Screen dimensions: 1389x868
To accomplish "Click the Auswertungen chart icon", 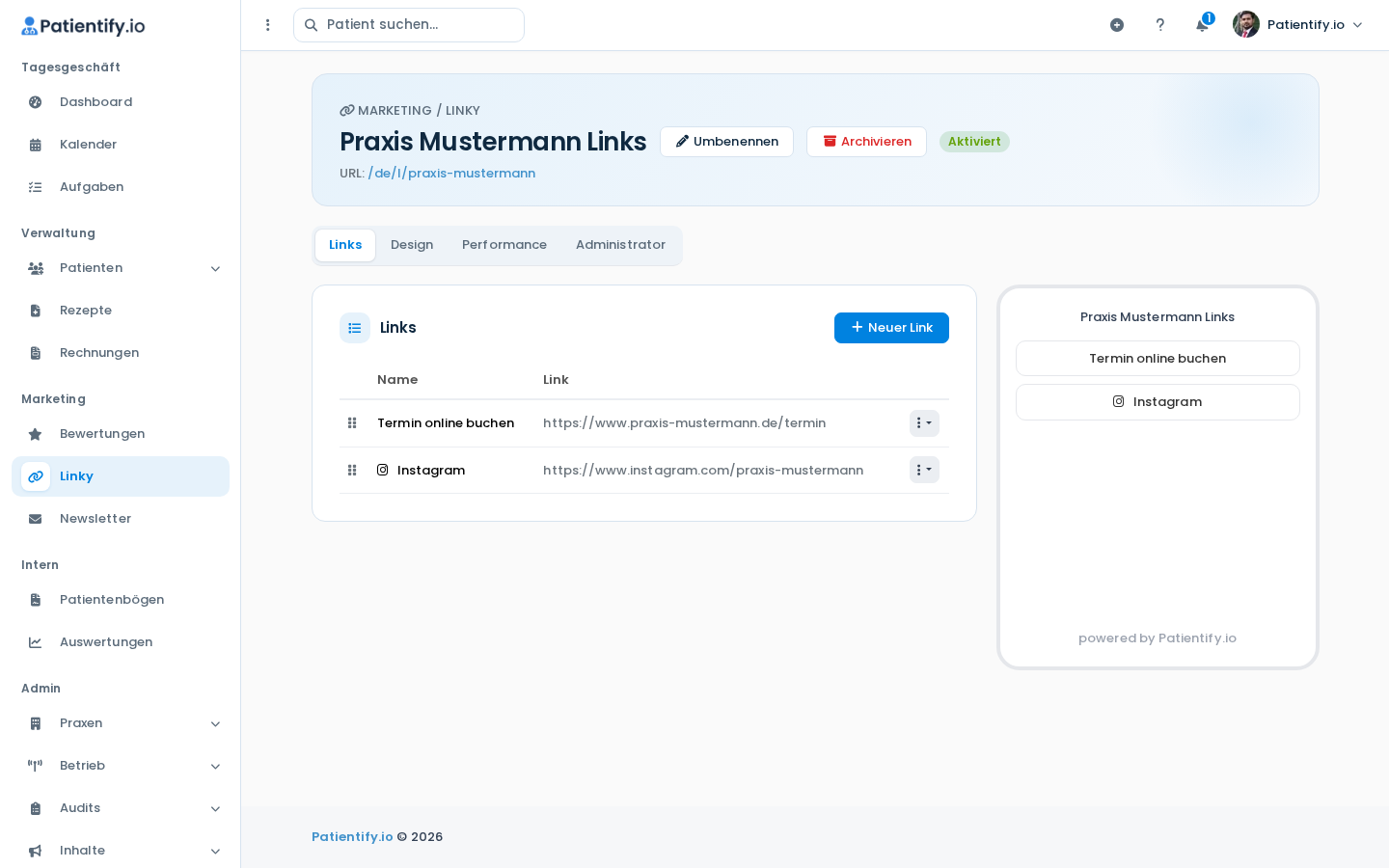I will tap(36, 642).
